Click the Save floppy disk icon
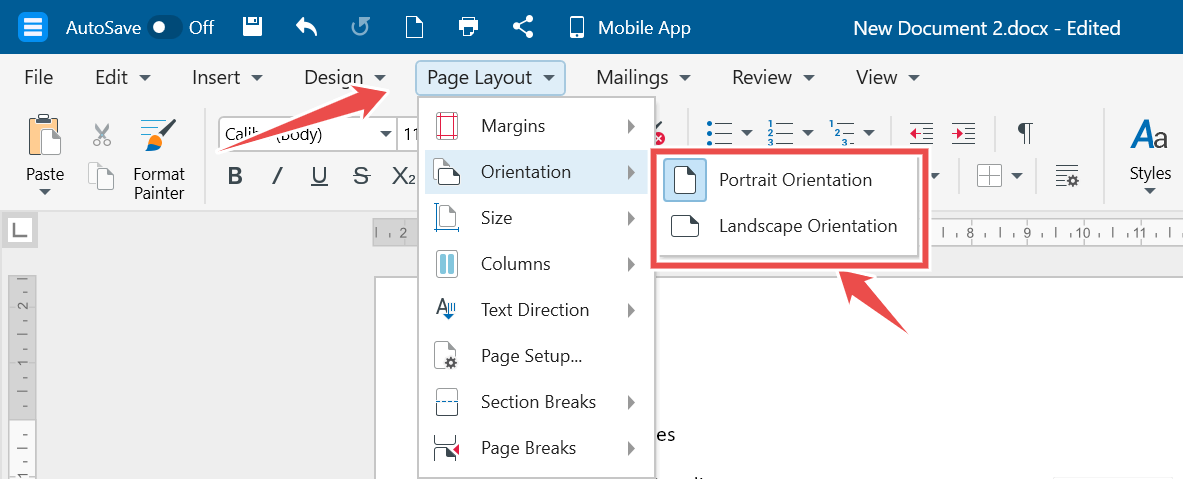This screenshot has width=1183, height=479. pyautogui.click(x=252, y=27)
